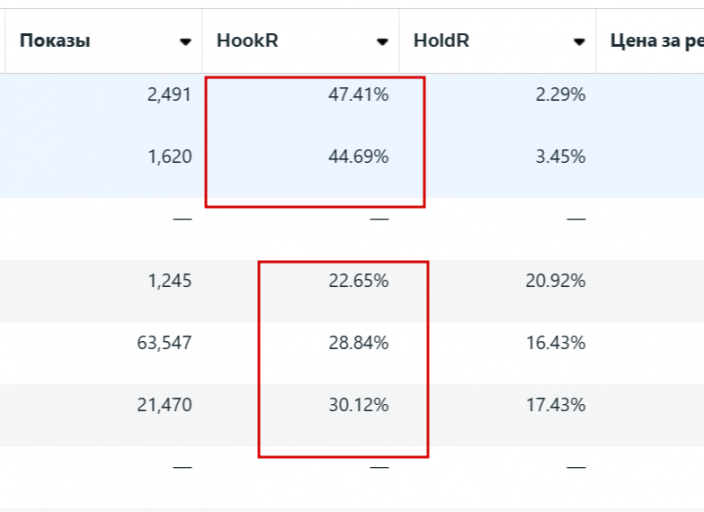Image resolution: width=704 pixels, height=512 pixels.
Task: Select the 2.29% HoldR cell
Action: 560,94
